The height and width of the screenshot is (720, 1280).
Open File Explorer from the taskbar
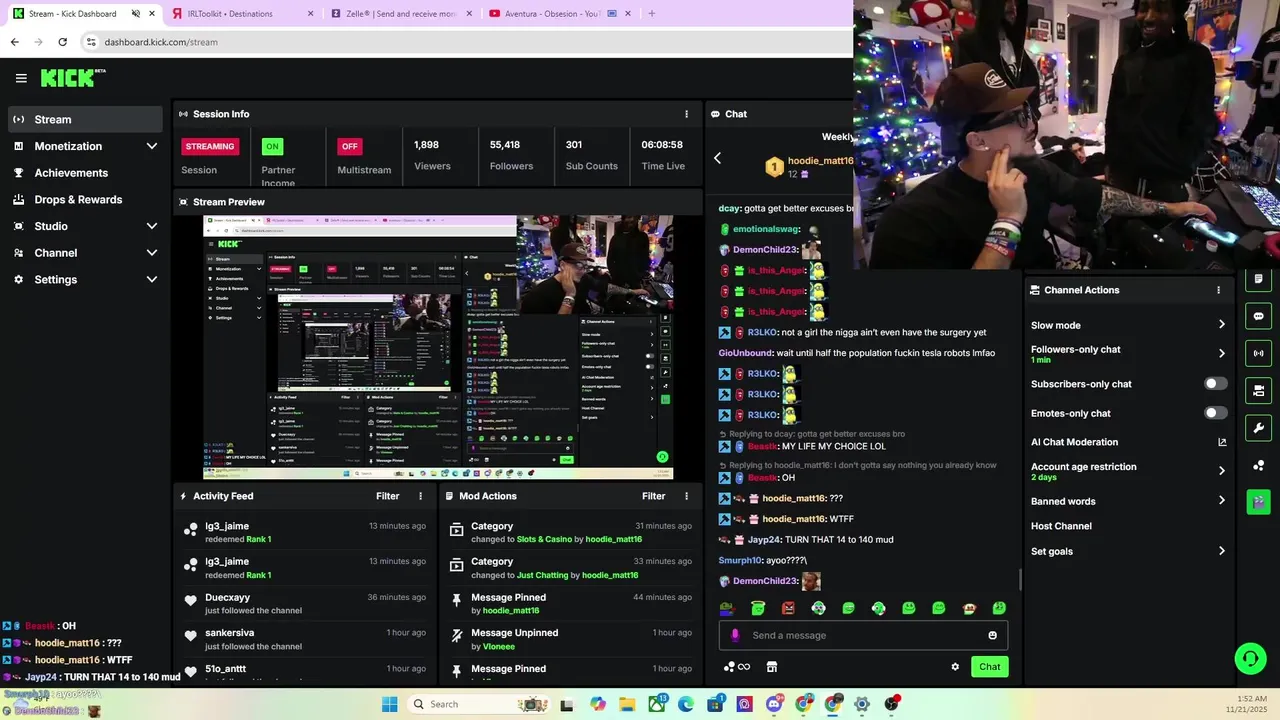[627, 704]
